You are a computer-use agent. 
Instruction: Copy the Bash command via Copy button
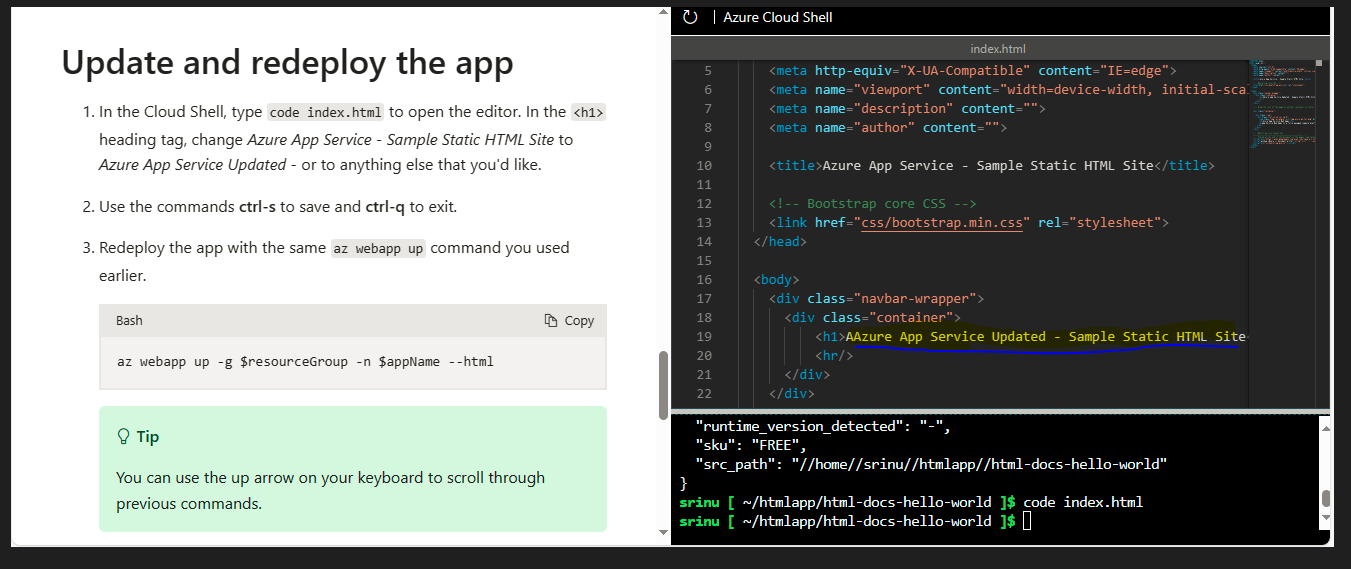click(x=569, y=320)
